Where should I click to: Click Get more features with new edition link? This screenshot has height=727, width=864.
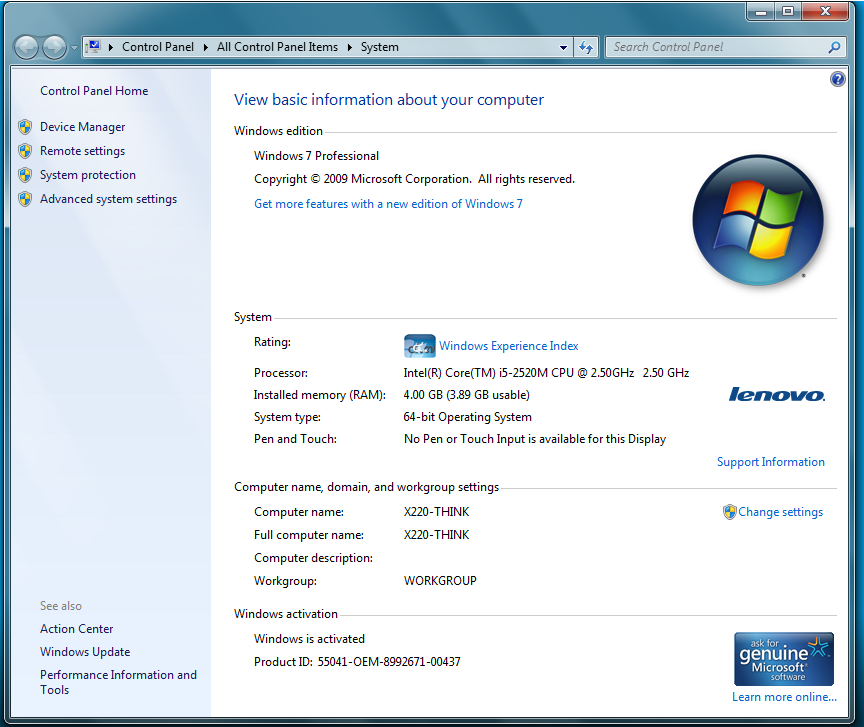pos(388,204)
